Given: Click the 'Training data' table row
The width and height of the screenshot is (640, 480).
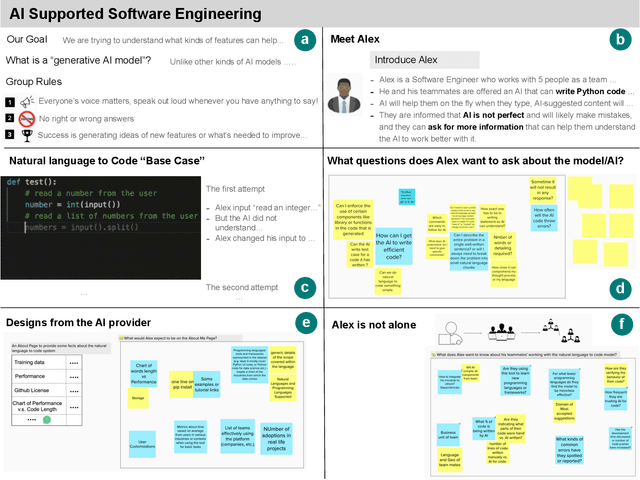Looking at the screenshot, I should tap(47, 362).
